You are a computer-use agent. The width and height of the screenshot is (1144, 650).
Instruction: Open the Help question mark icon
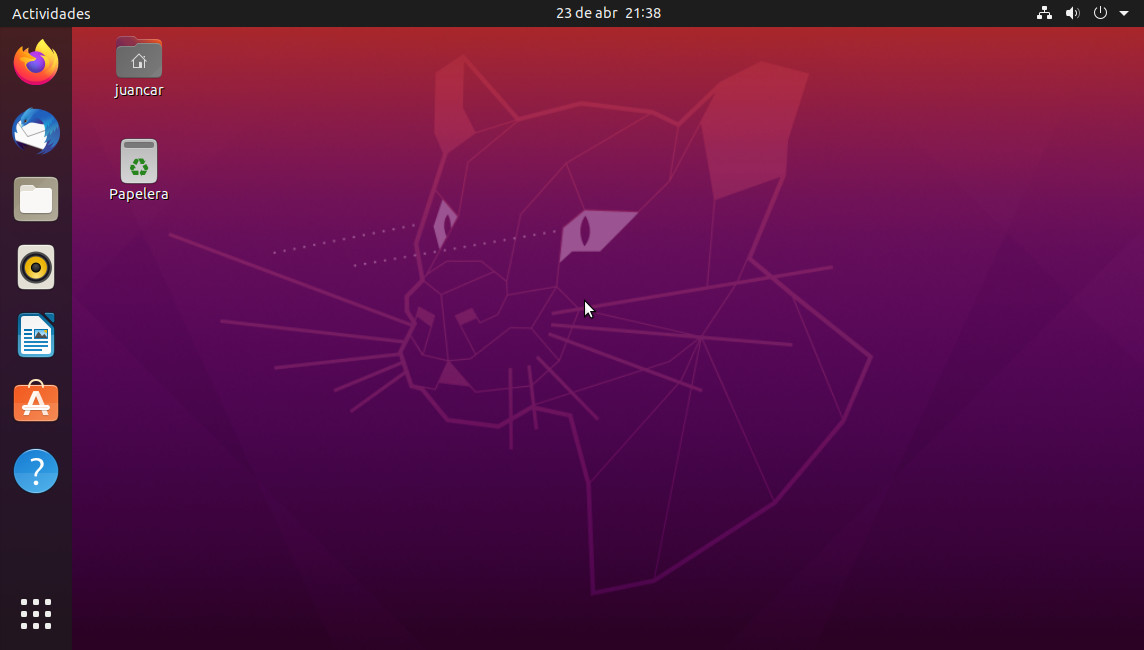point(36,470)
